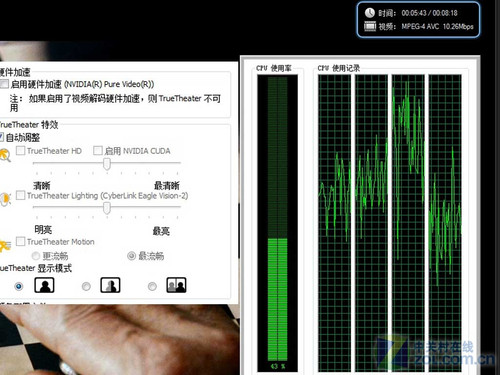Click the third CPU history graph

pos(408,223)
